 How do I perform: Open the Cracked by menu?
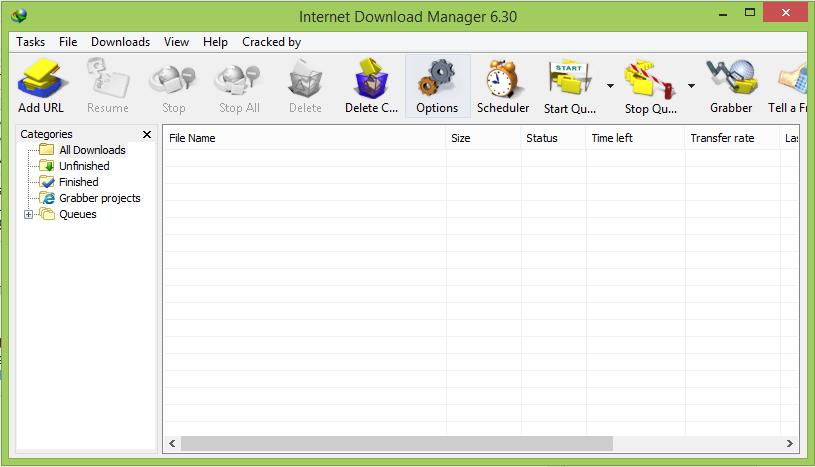271,42
